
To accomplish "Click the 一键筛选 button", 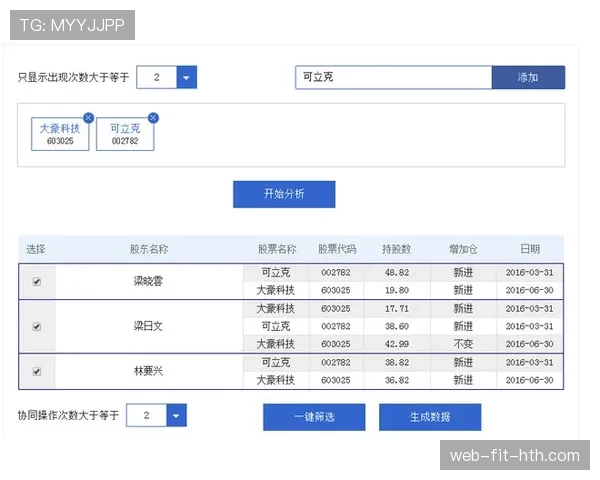I will tap(314, 417).
